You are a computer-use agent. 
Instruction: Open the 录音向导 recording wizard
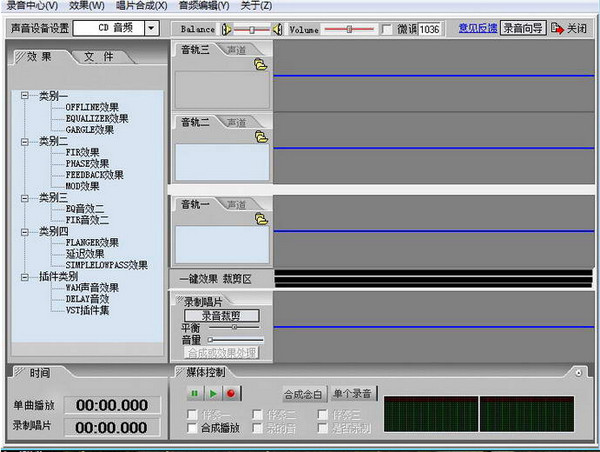click(x=523, y=28)
